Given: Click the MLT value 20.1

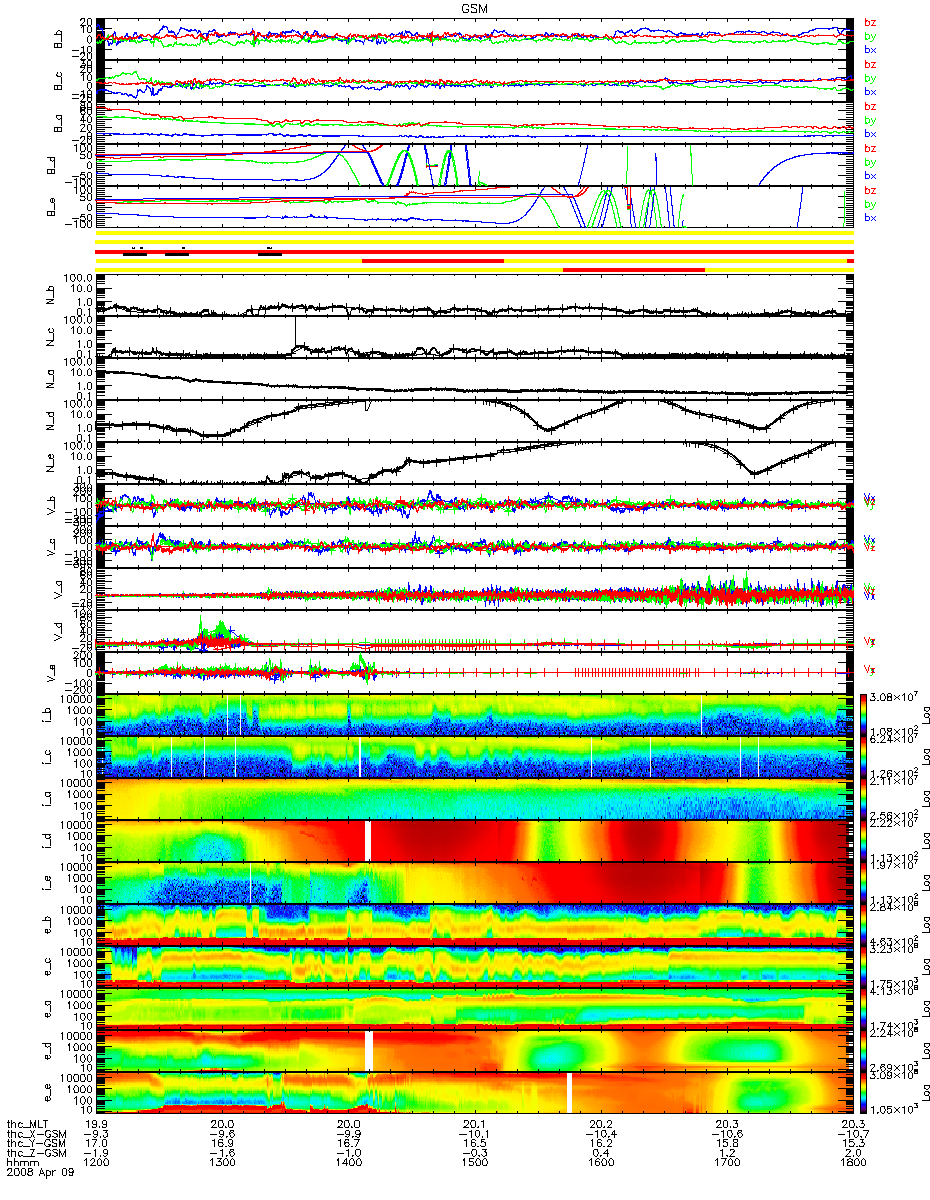Looking at the screenshot, I should tap(473, 1125).
